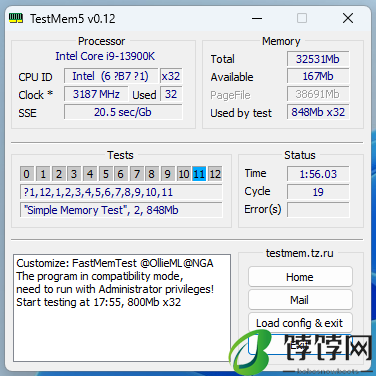Select test box number 12
376x376 pixels.
[x=215, y=174]
